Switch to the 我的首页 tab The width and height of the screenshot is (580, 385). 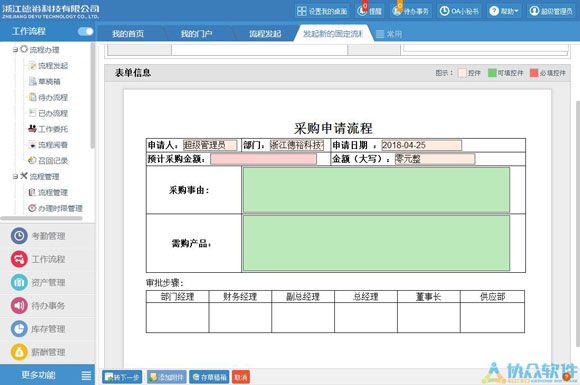click(128, 34)
